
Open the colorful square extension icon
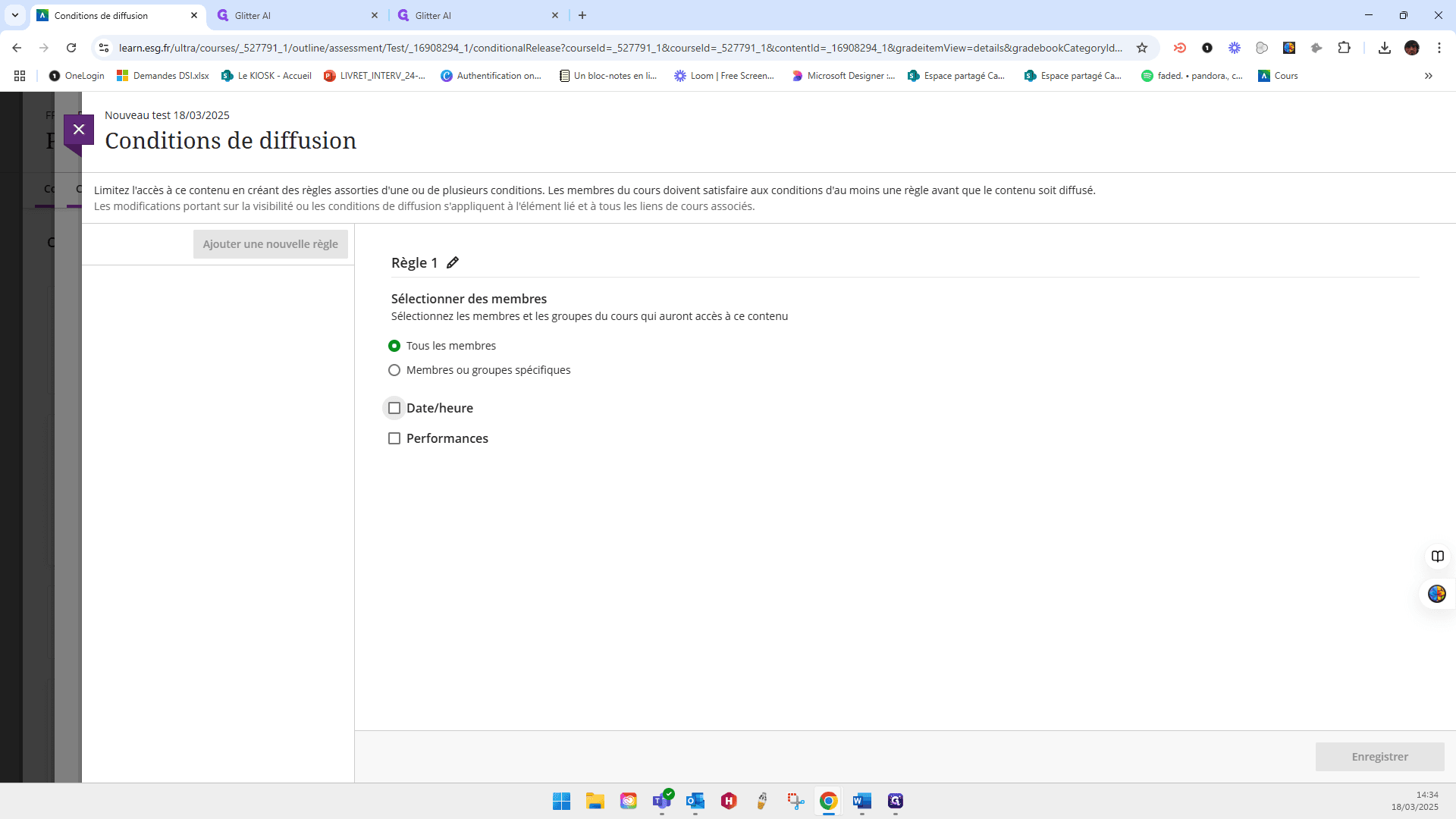1289,48
